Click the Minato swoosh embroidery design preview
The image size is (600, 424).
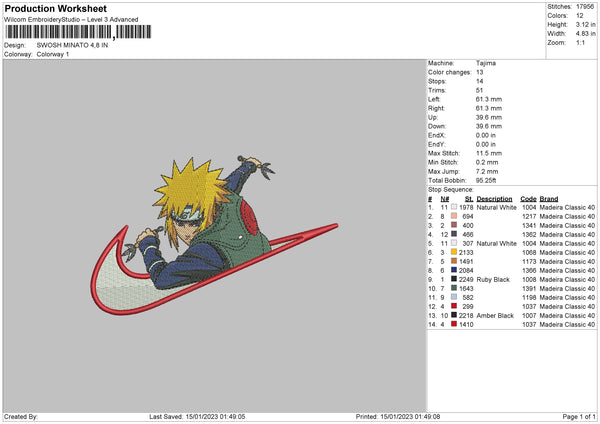click(x=214, y=235)
